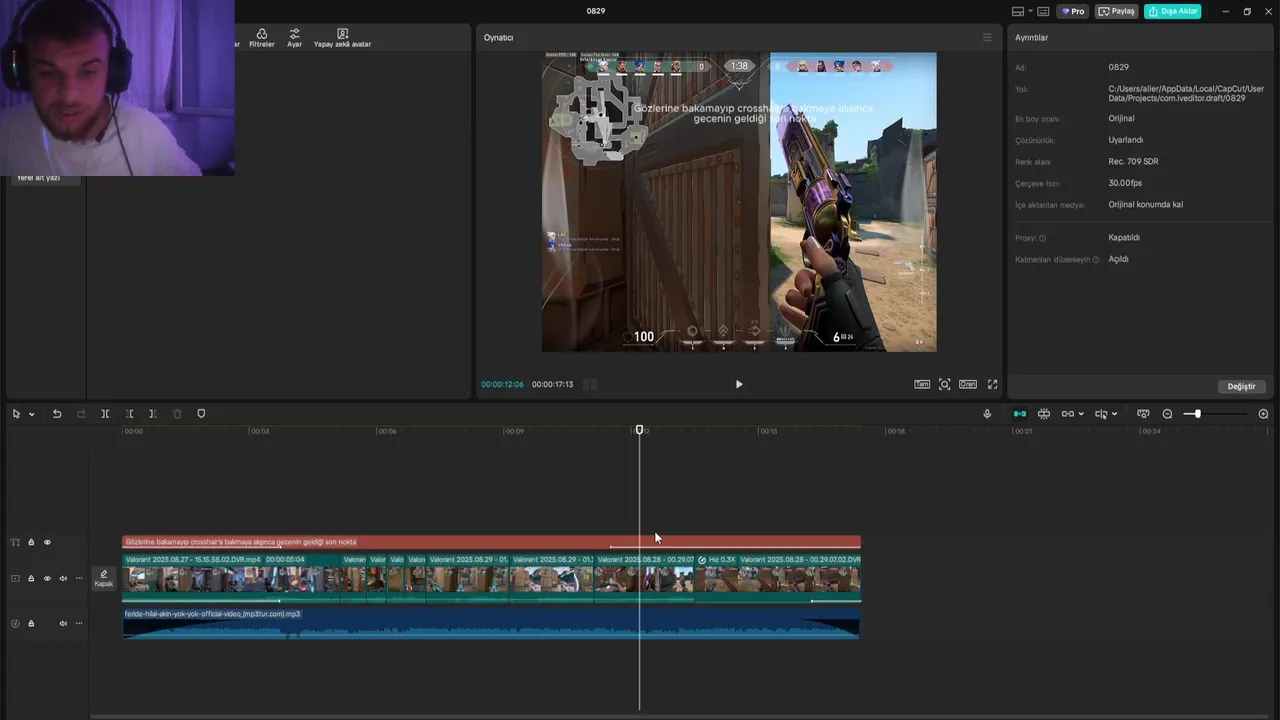Click the Değiştir button
The height and width of the screenshot is (720, 1280).
coord(1241,386)
